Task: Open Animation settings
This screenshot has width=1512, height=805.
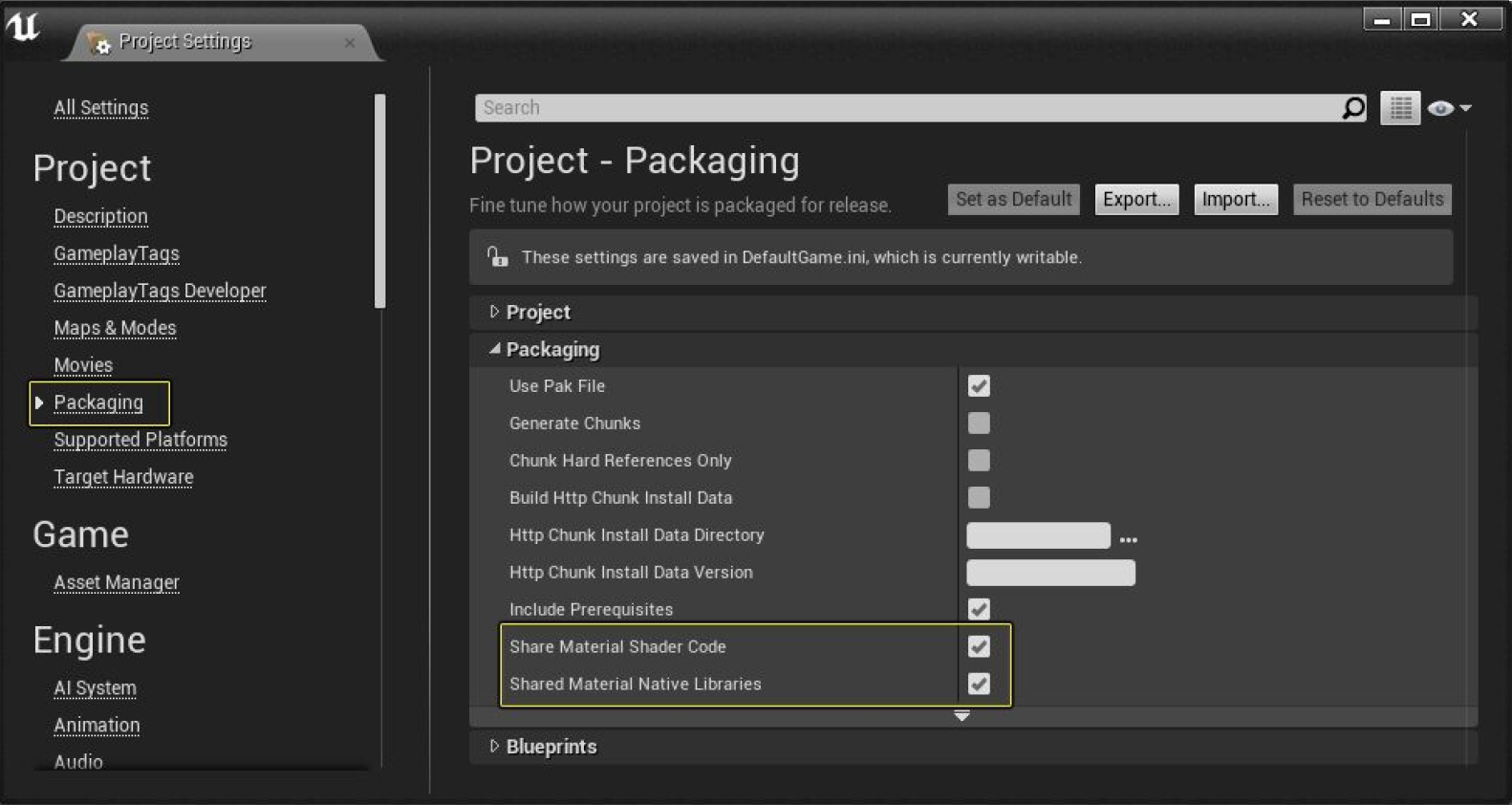Action: [97, 726]
